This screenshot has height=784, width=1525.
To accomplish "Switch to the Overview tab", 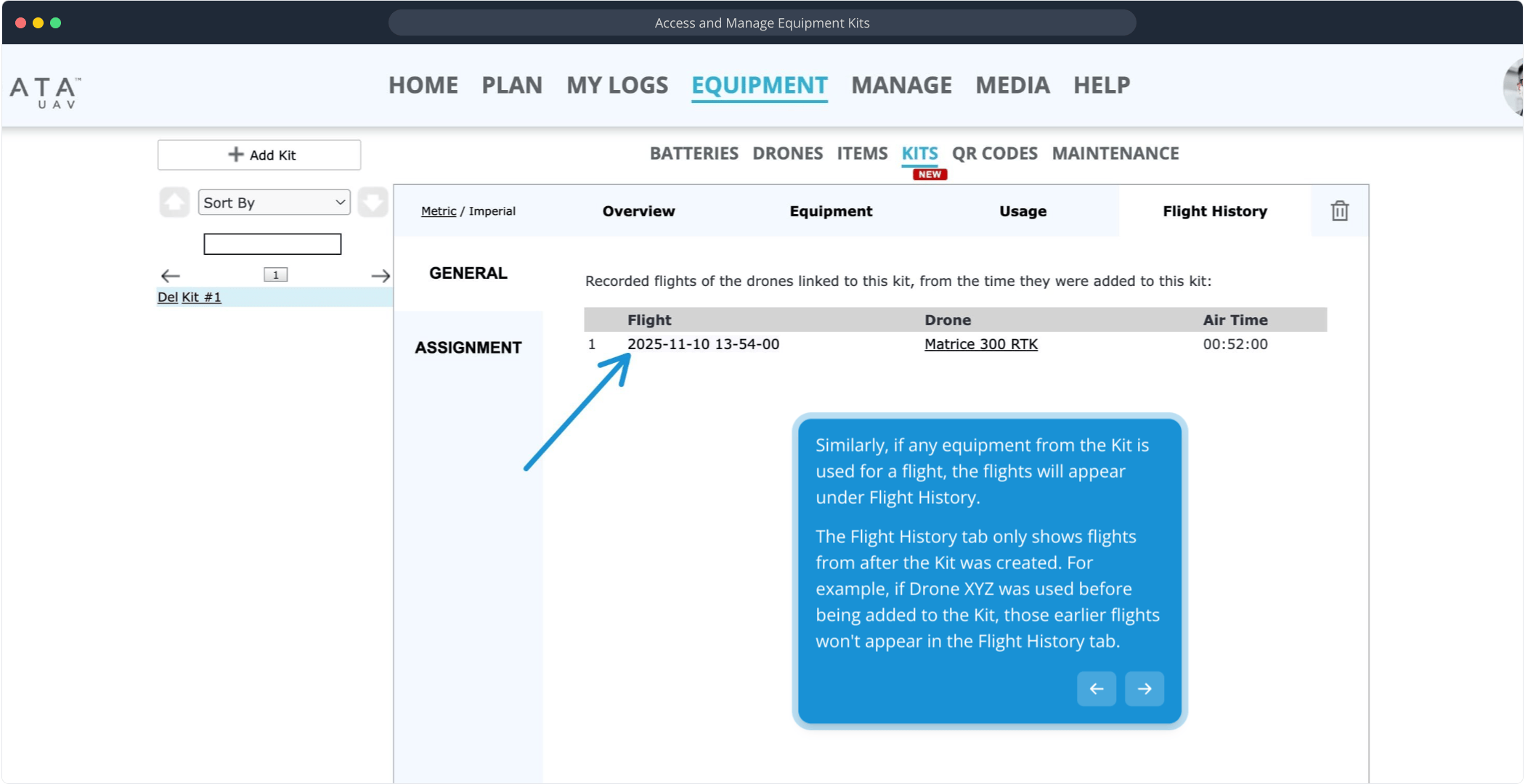I will click(x=638, y=211).
